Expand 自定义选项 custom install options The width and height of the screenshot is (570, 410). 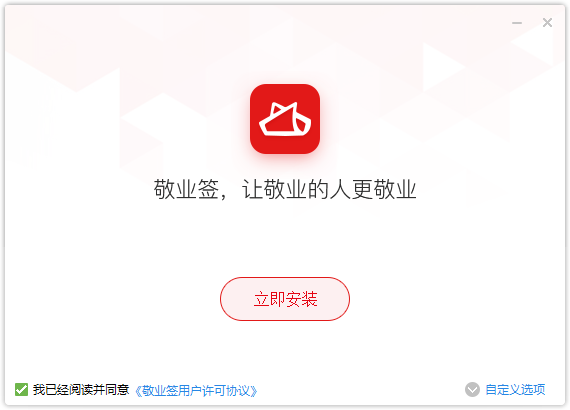[x=515, y=390]
